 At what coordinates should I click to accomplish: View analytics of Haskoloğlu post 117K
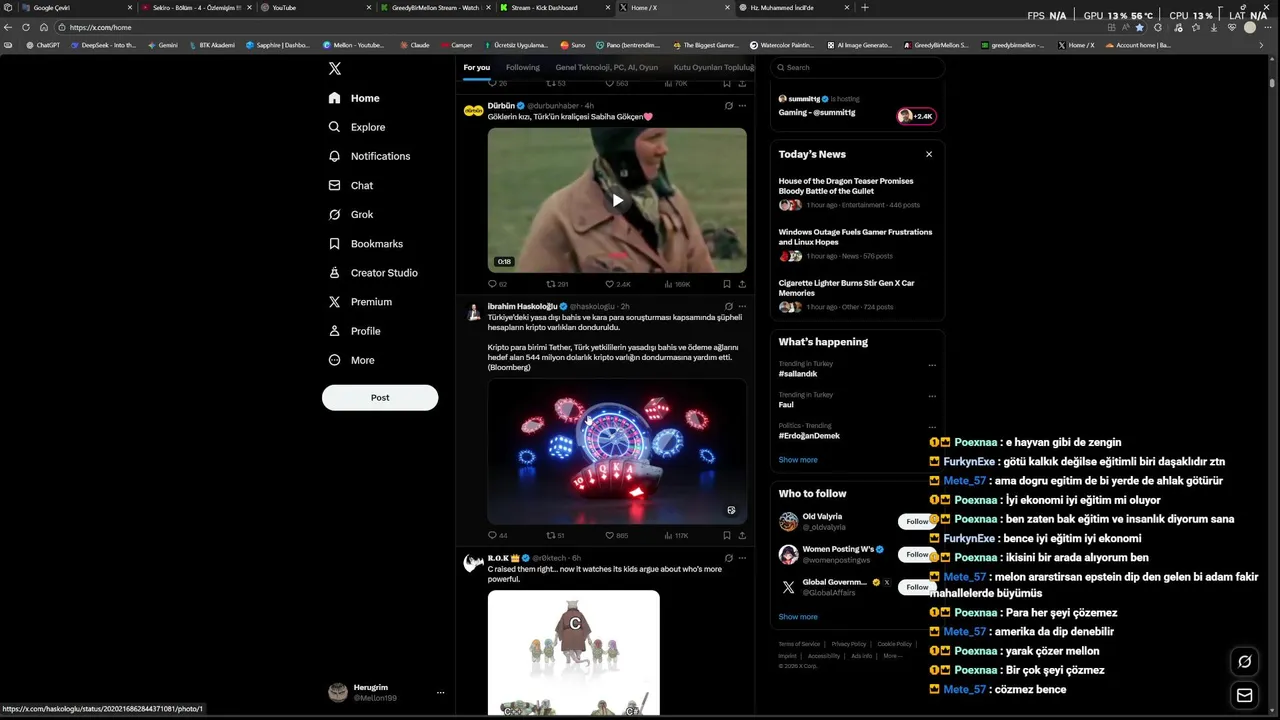[x=676, y=536]
